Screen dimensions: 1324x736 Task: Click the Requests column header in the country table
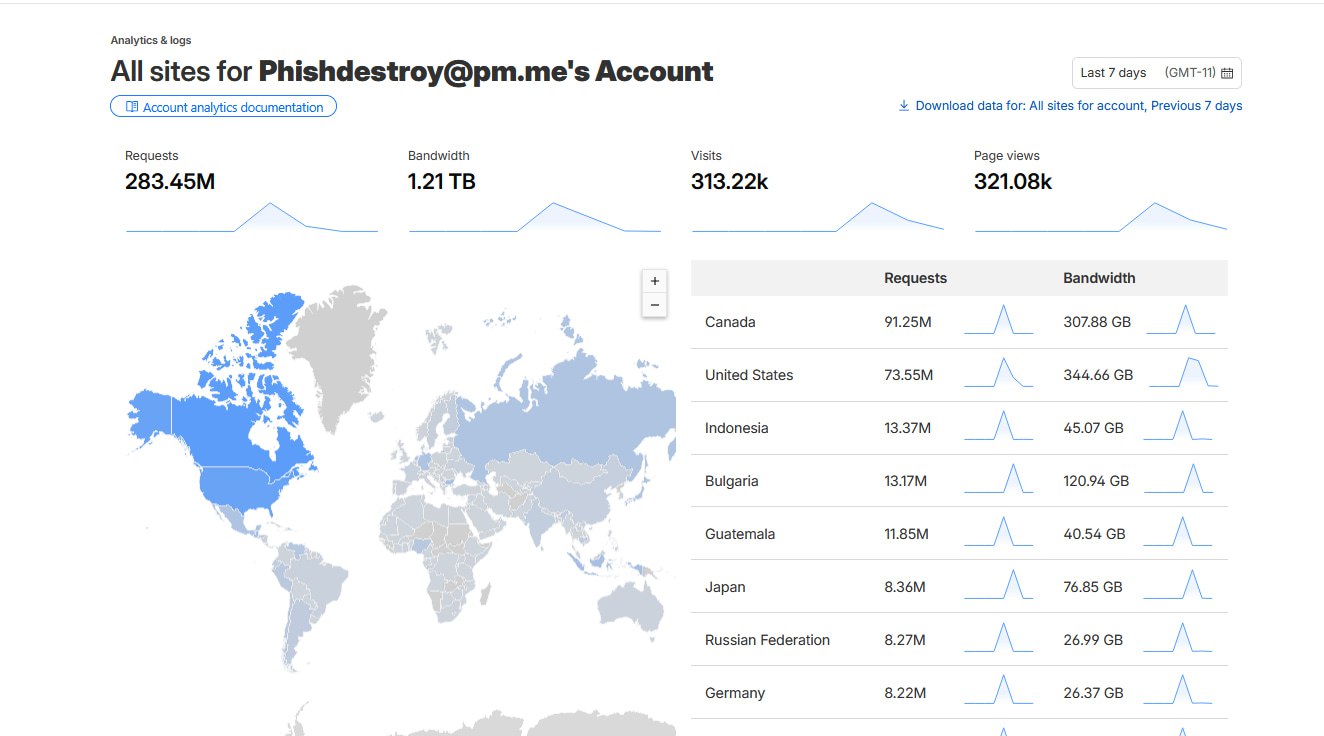914,277
